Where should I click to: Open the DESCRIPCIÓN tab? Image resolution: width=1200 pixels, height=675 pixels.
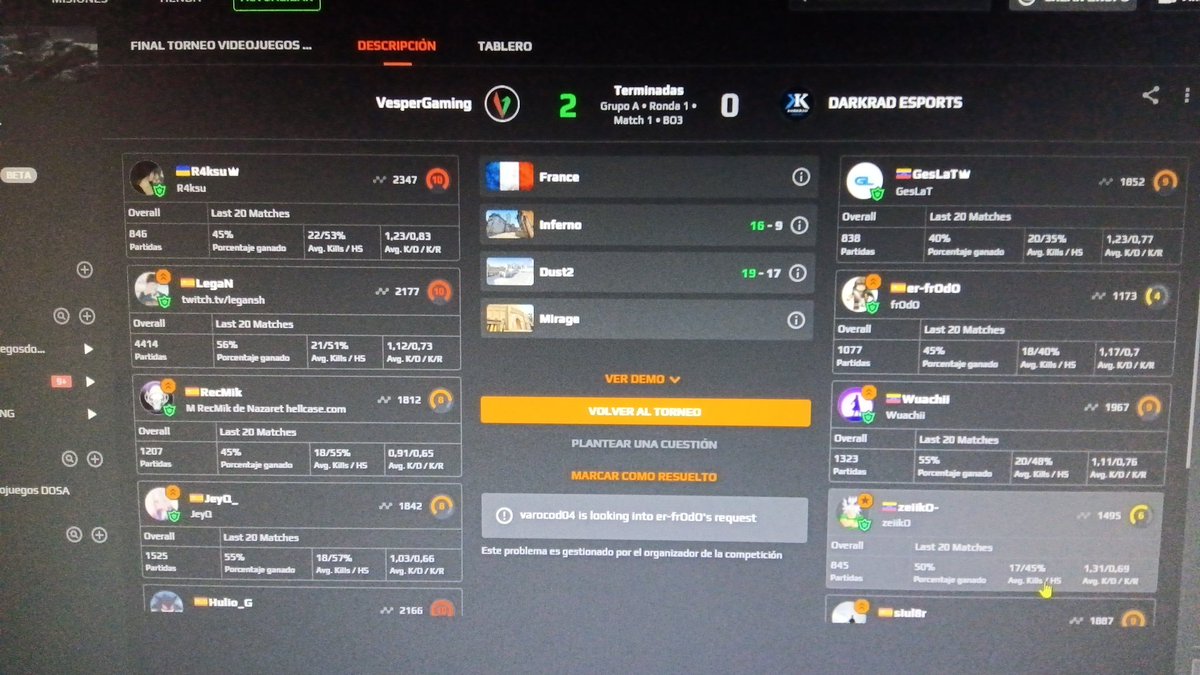point(396,46)
